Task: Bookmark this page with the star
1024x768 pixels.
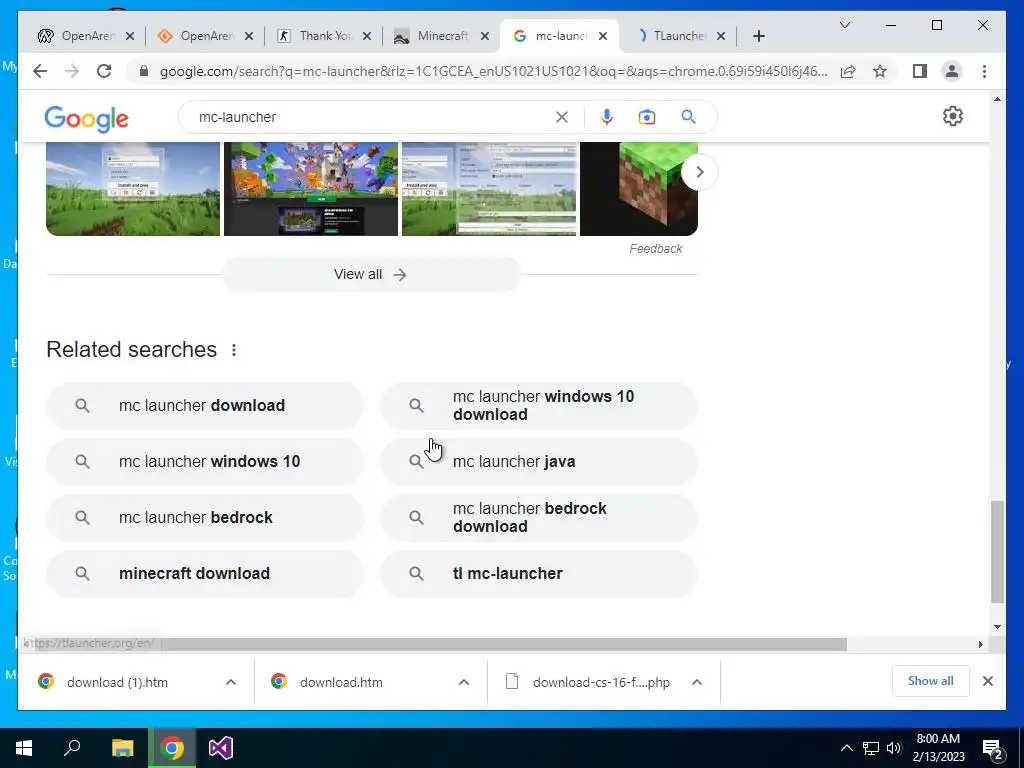Action: (880, 71)
